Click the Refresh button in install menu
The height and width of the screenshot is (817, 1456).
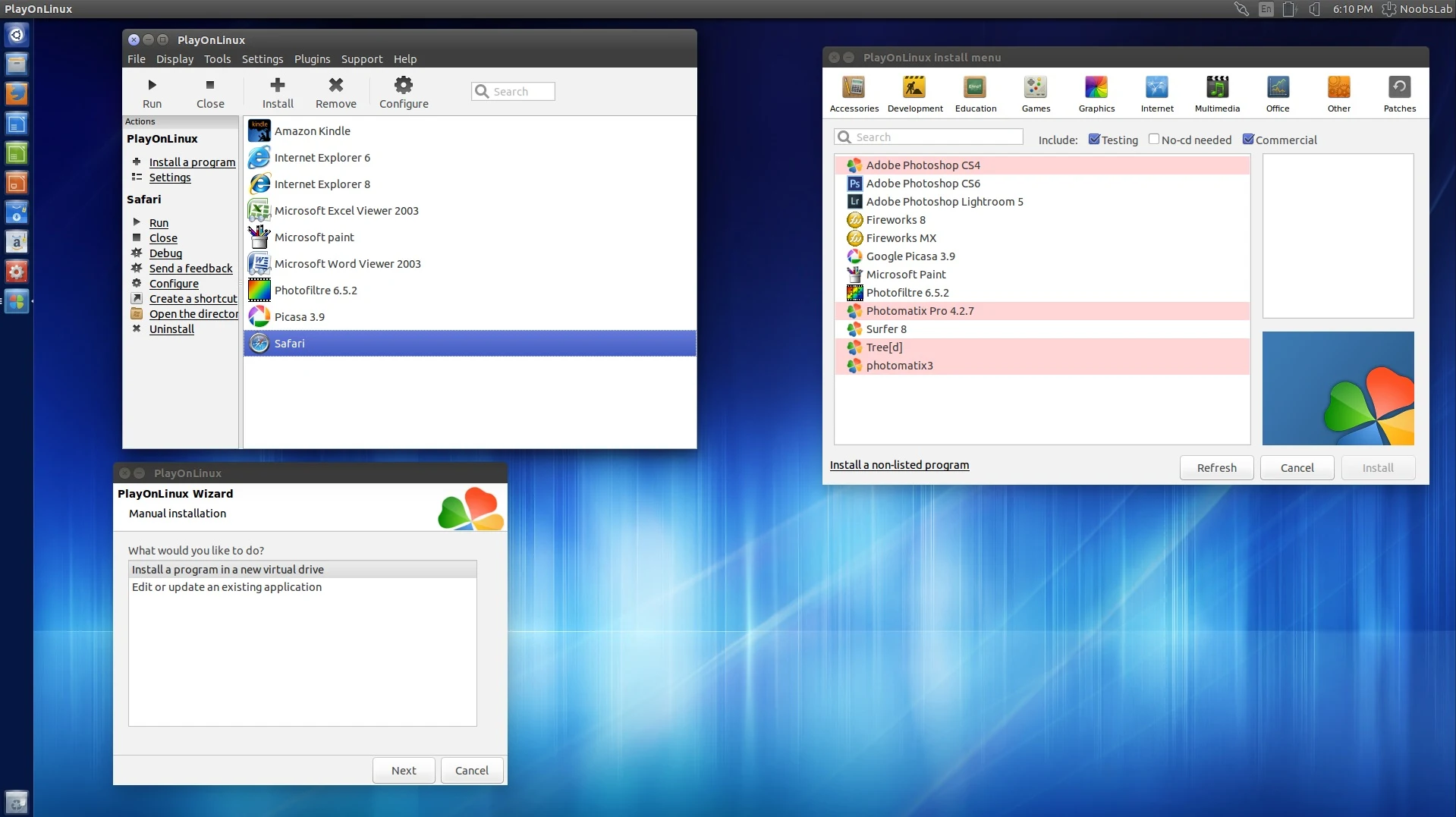pyautogui.click(x=1216, y=468)
